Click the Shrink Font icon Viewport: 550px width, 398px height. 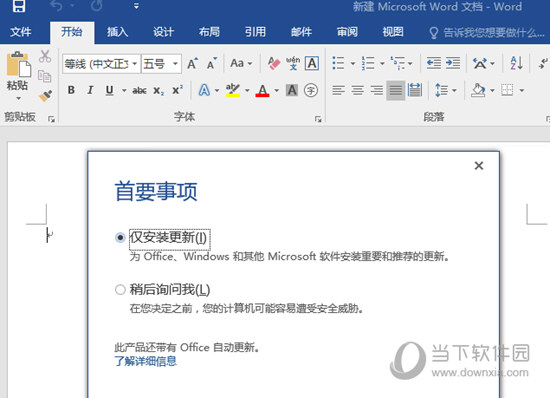coord(212,64)
